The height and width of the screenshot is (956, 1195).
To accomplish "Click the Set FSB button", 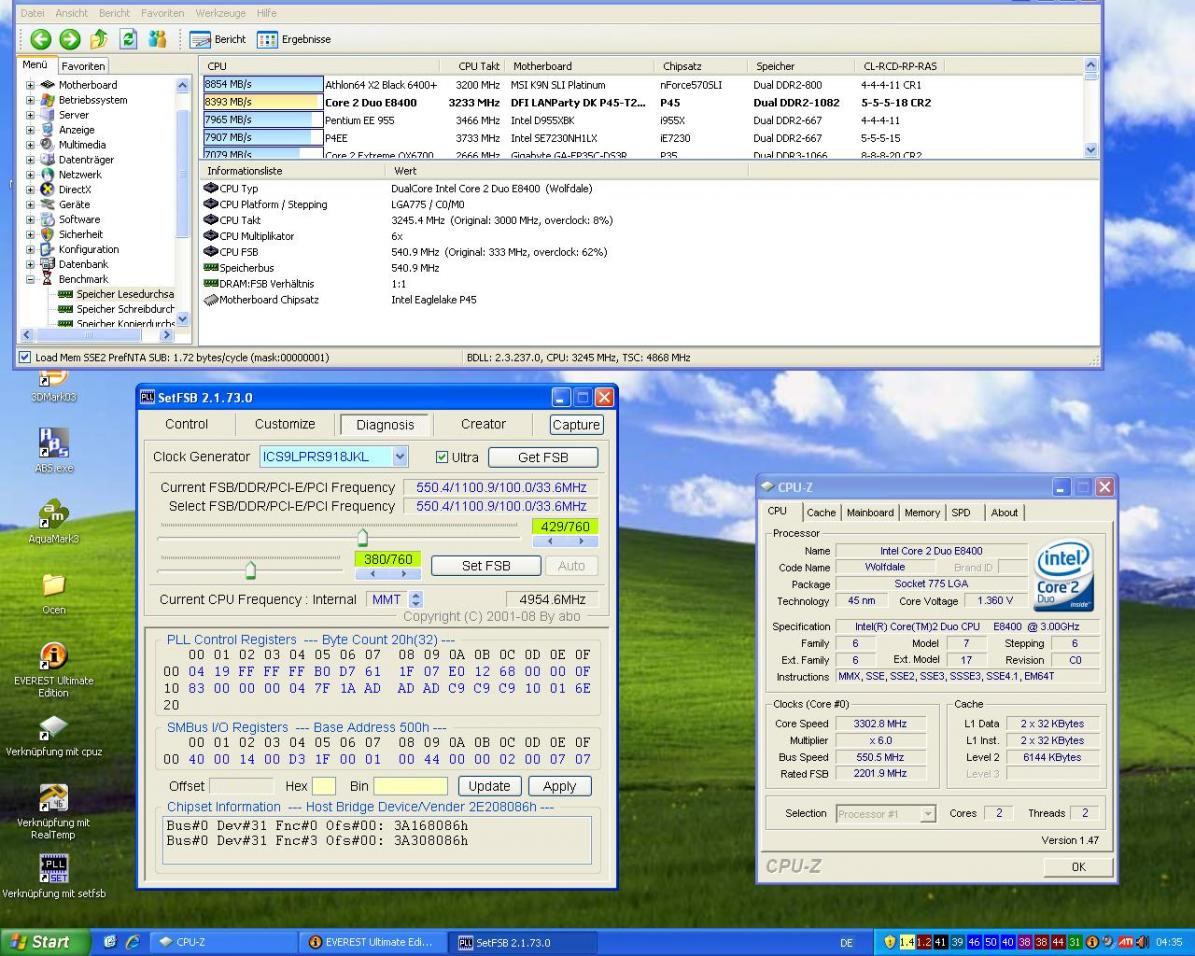I will tap(486, 566).
